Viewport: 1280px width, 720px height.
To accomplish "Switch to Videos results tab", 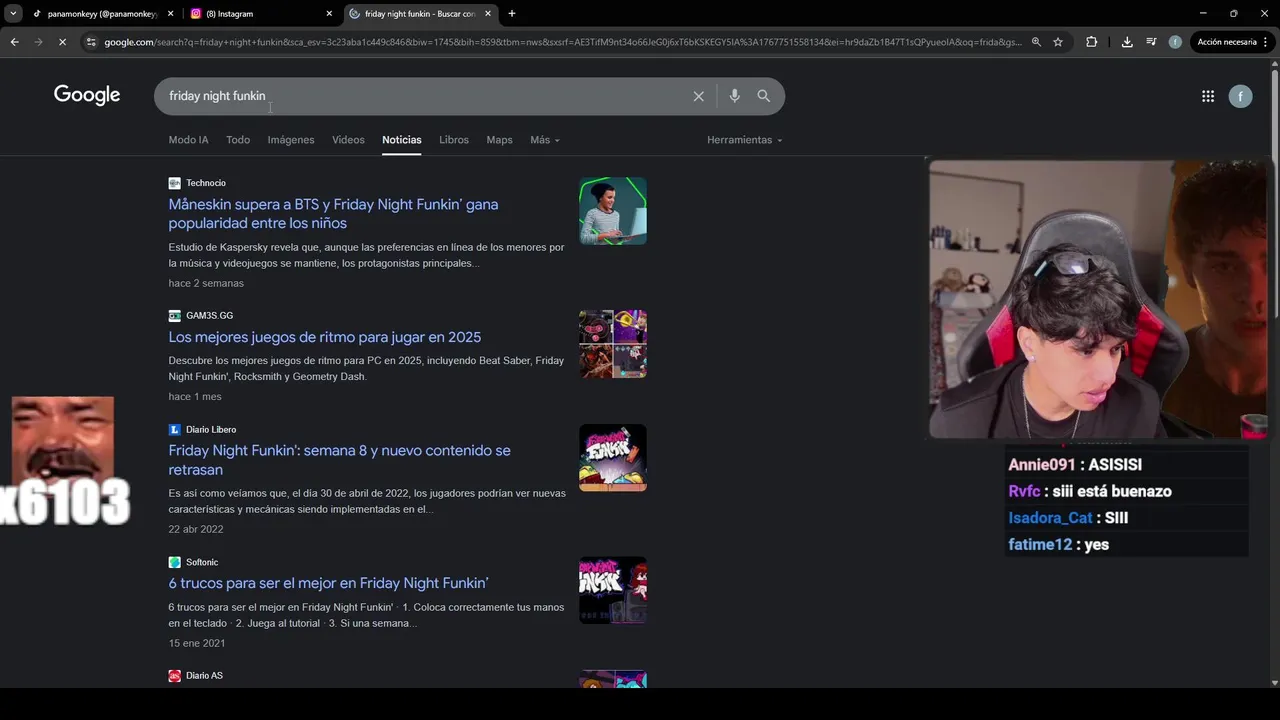I will tap(348, 140).
